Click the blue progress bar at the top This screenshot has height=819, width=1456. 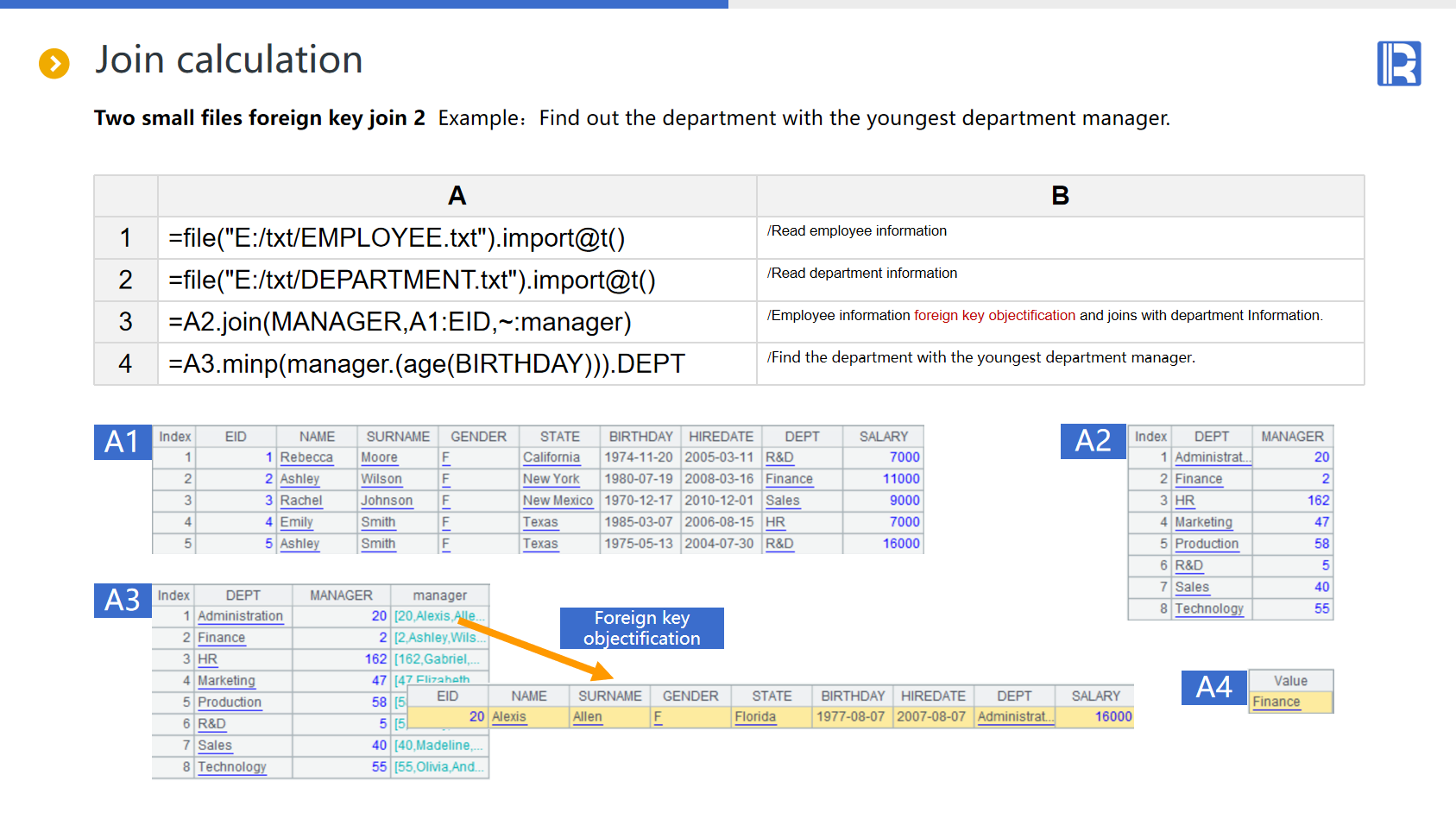click(x=363, y=4)
